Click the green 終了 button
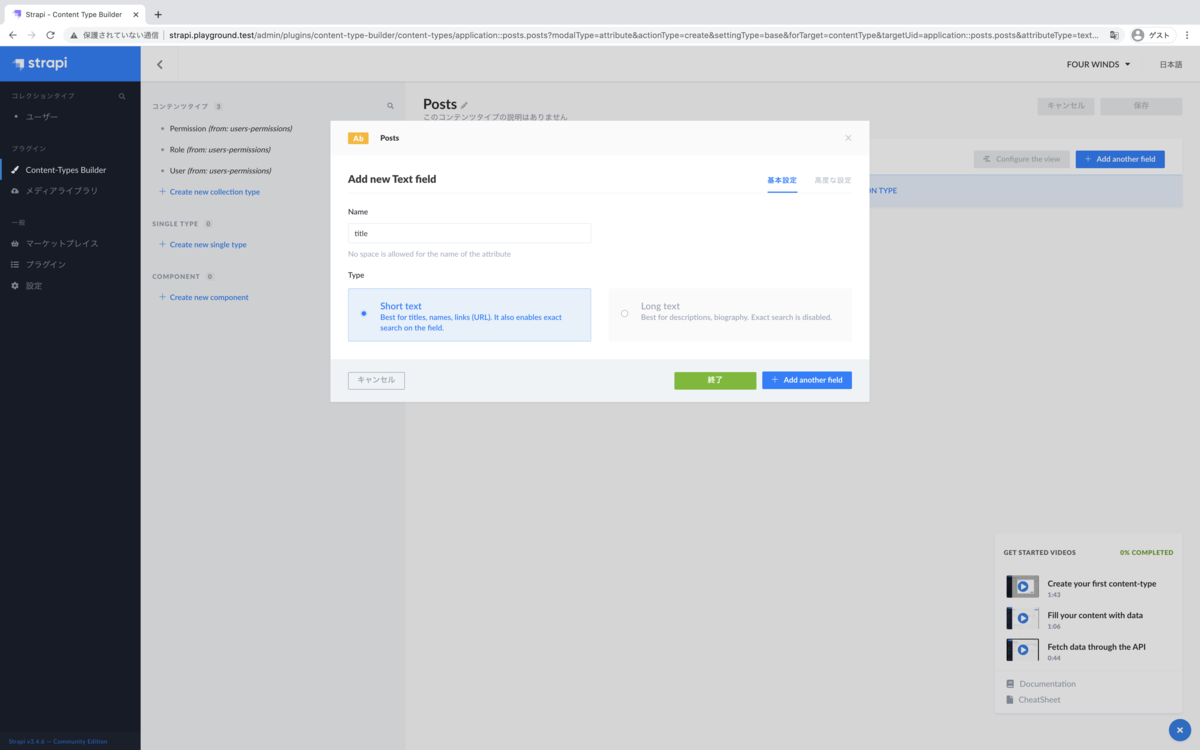The height and width of the screenshot is (750, 1200). coord(715,380)
